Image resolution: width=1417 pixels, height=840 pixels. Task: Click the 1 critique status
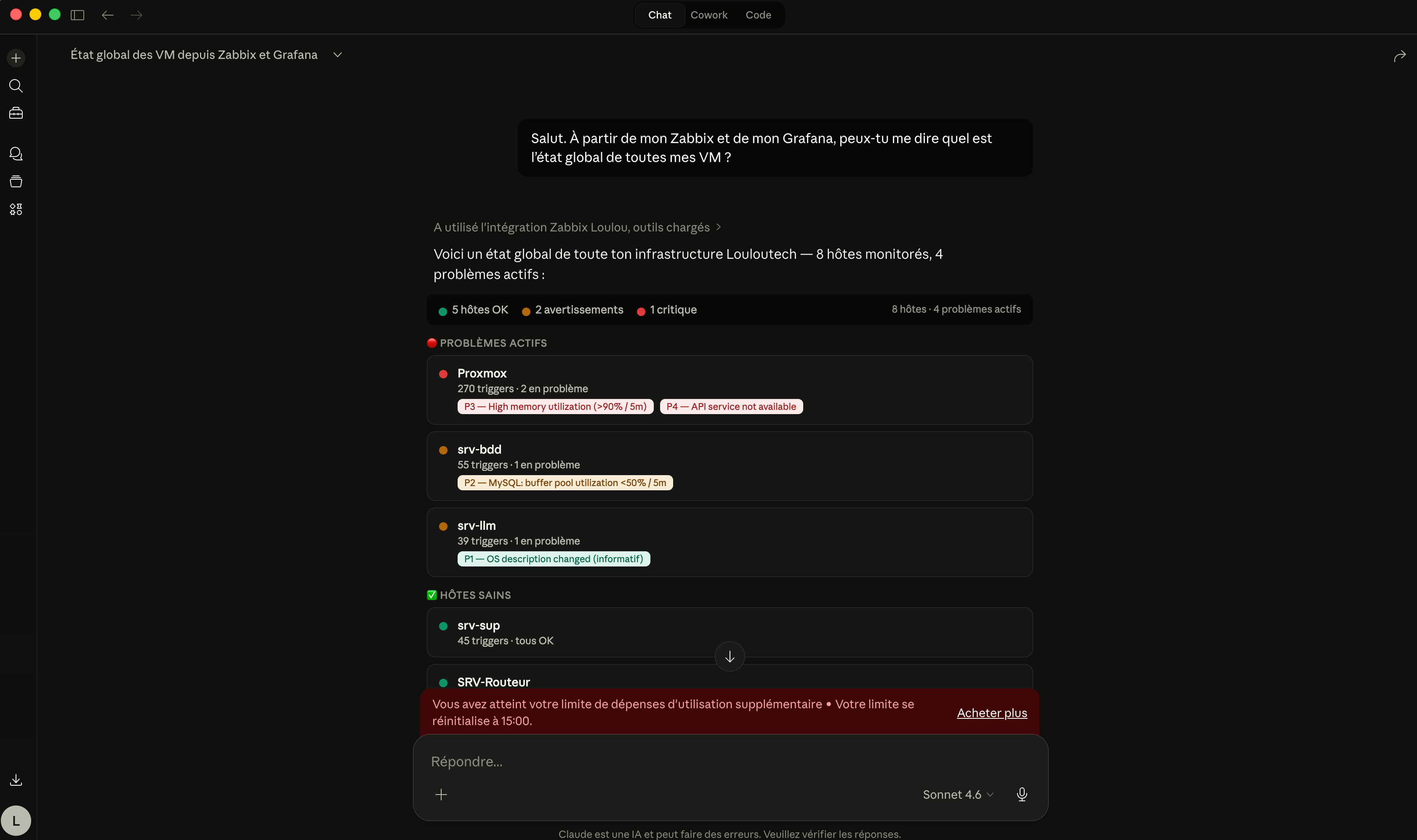tap(666, 310)
